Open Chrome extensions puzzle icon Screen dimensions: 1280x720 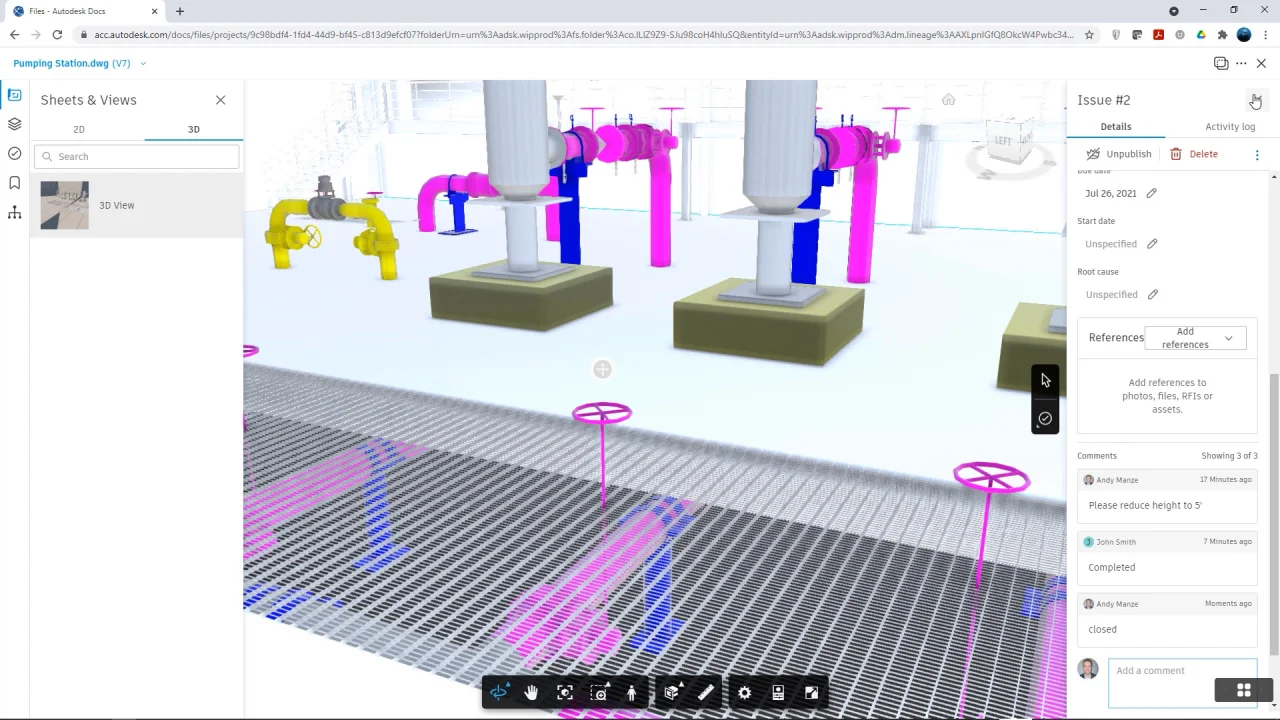1222,34
